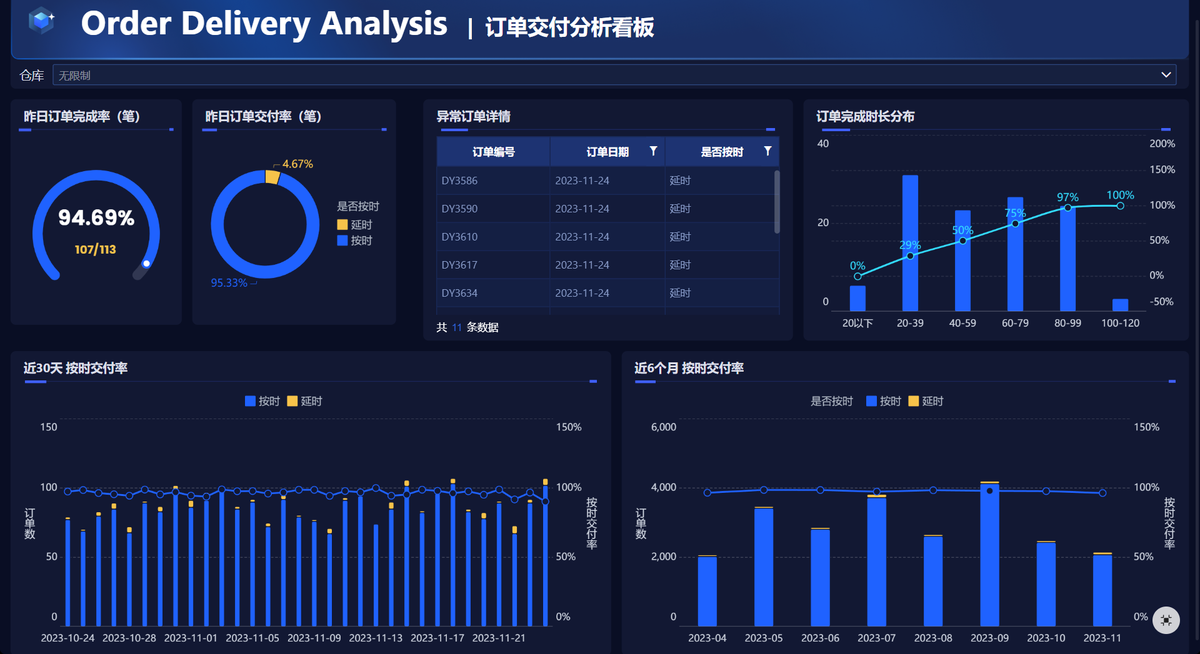Select order row DY3590
This screenshot has height=654, width=1200.
click(x=606, y=209)
